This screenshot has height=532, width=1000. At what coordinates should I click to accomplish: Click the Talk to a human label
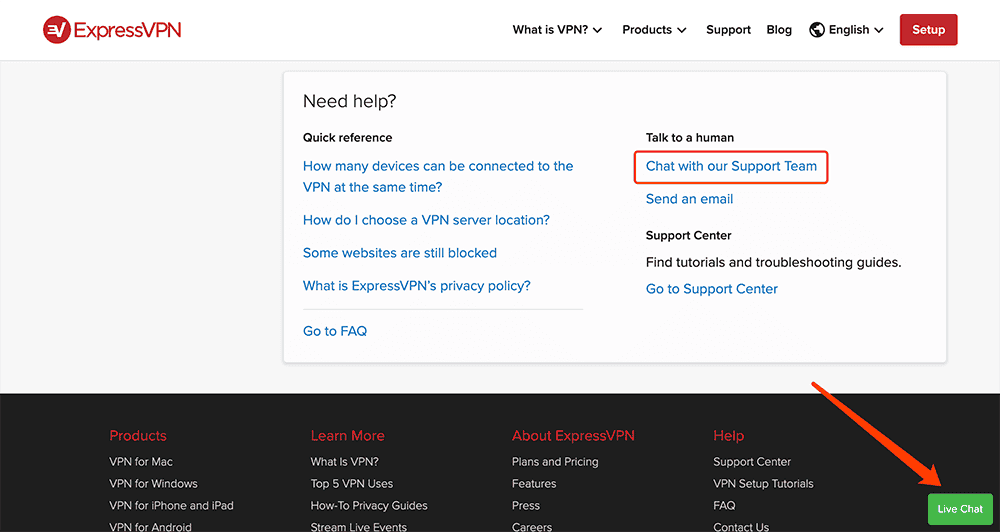[x=689, y=138]
